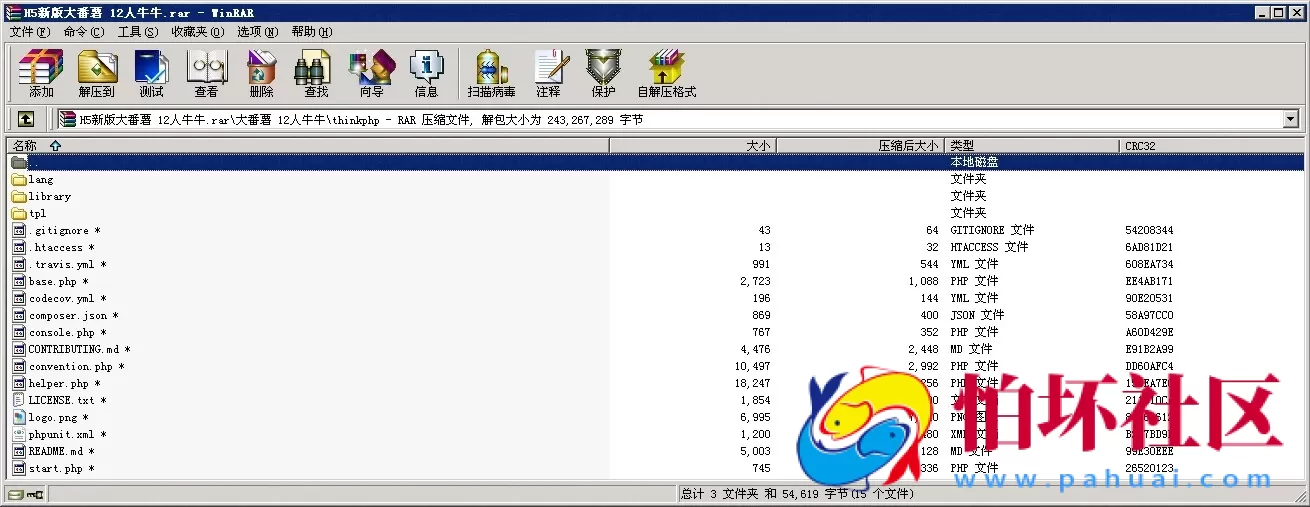Screen dimensions: 1310x507
Task: Click the 删除 (Delete) toolbar icon
Action: (x=261, y=74)
